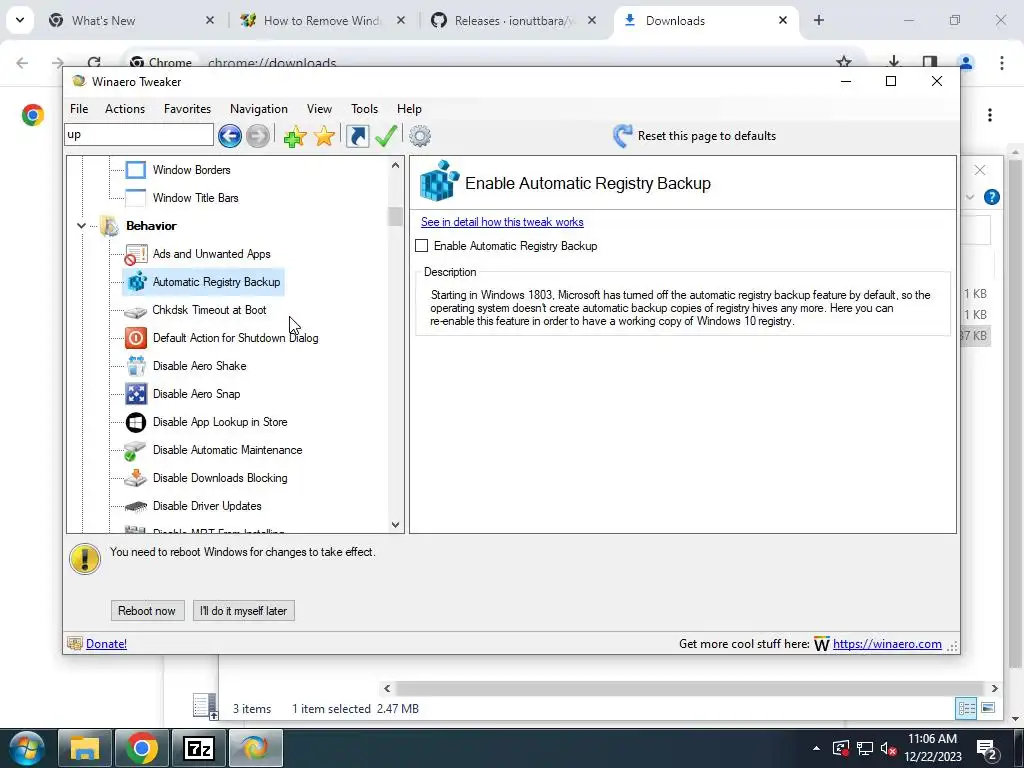This screenshot has width=1024, height=768.
Task: Click the Automatic Registry Backup tree icon
Action: (136, 282)
